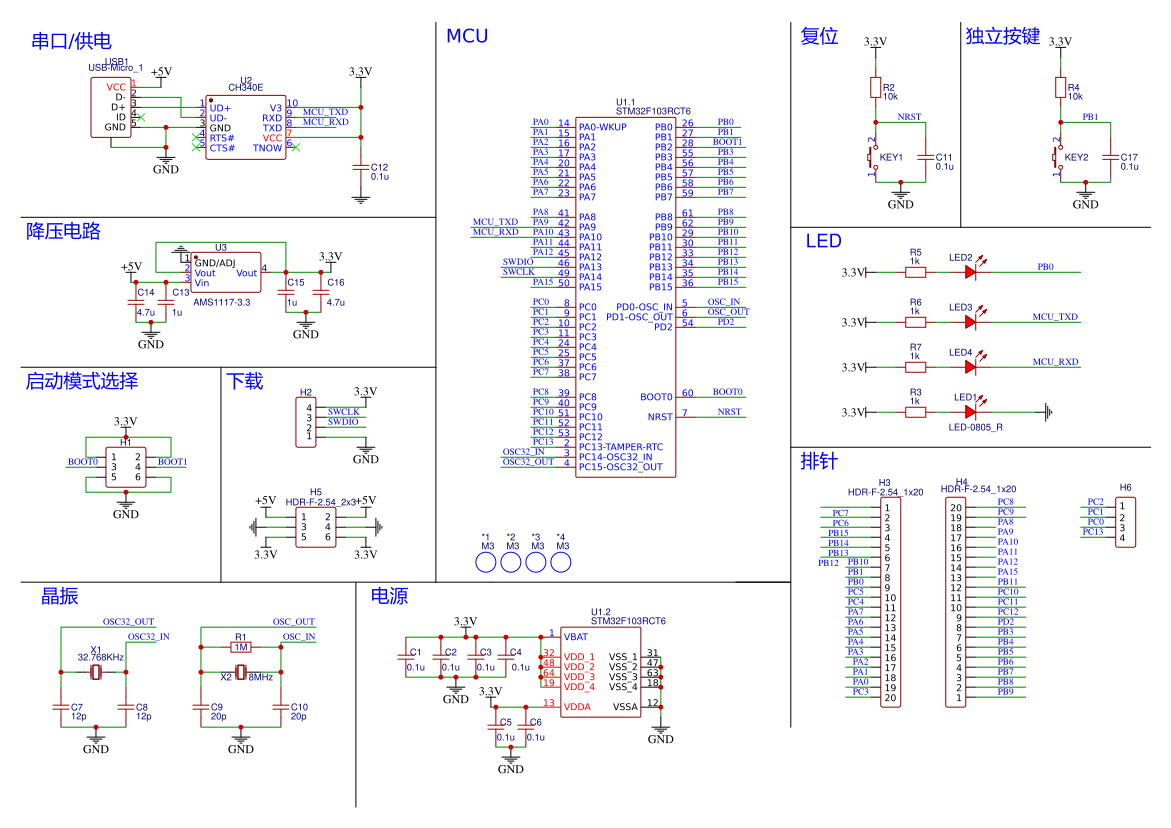
Task: Select capacitor C5 near VDDA
Action: click(497, 727)
